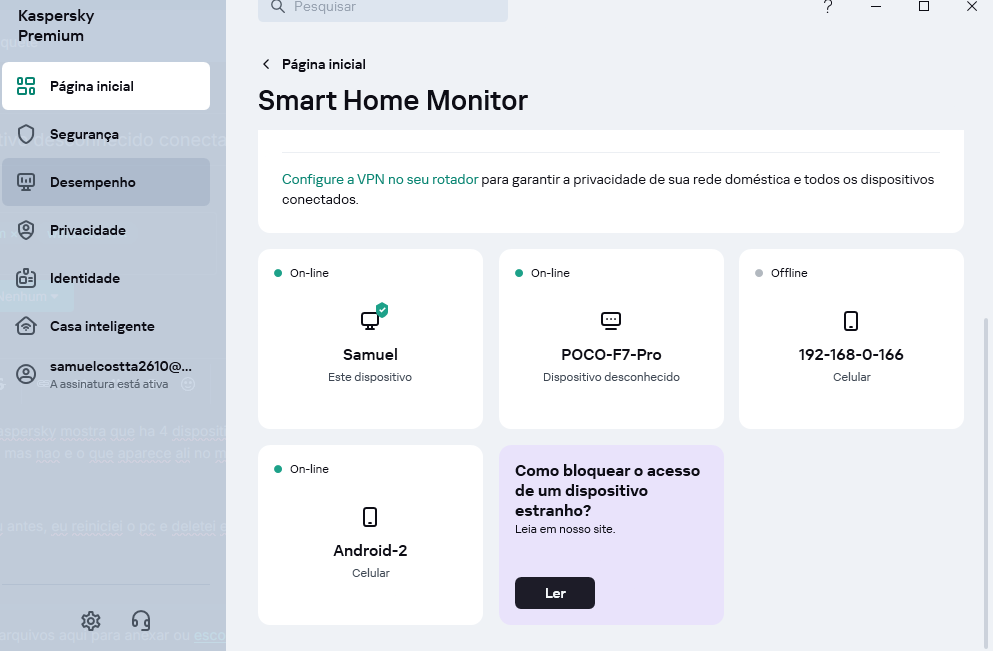This screenshot has height=651, width=993.
Task: Click the phone icon on 192-168-0-166 card
Action: 851,320
